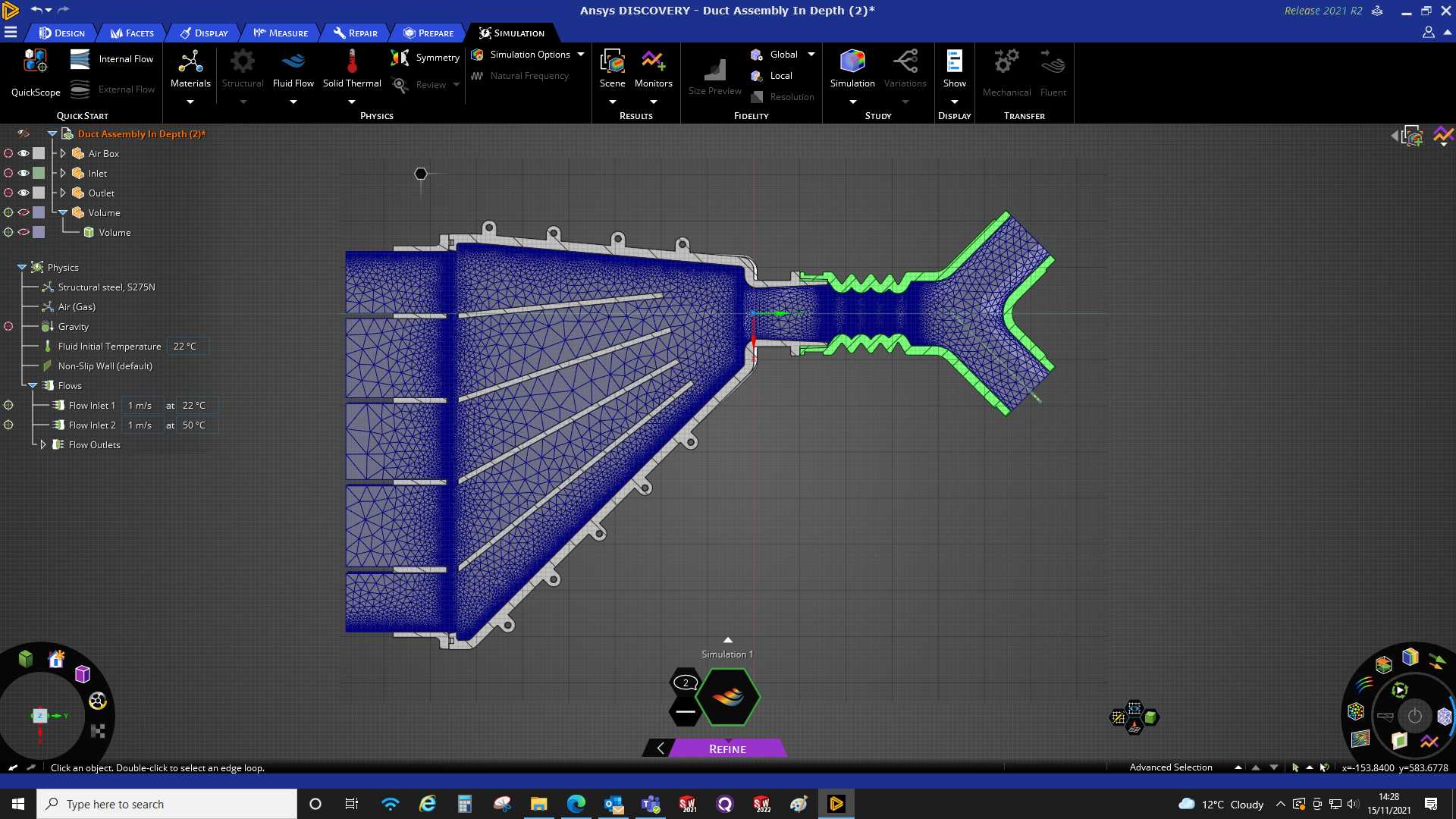Click the spin view icon
Image resolution: width=1456 pixels, height=819 pixels.
[98, 701]
